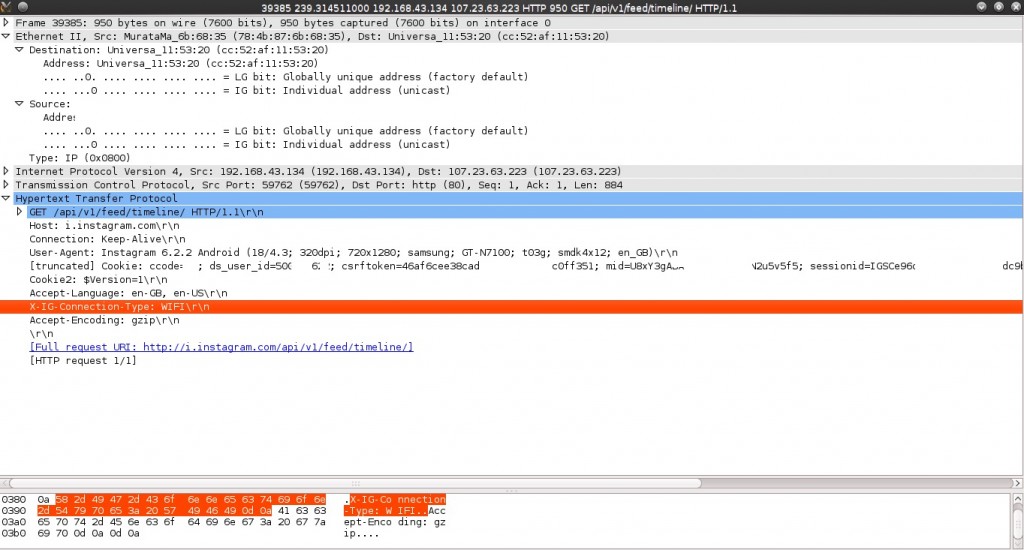Select Destination IG bit unicast line
This screenshot has width=1024, height=550.
click(x=247, y=91)
